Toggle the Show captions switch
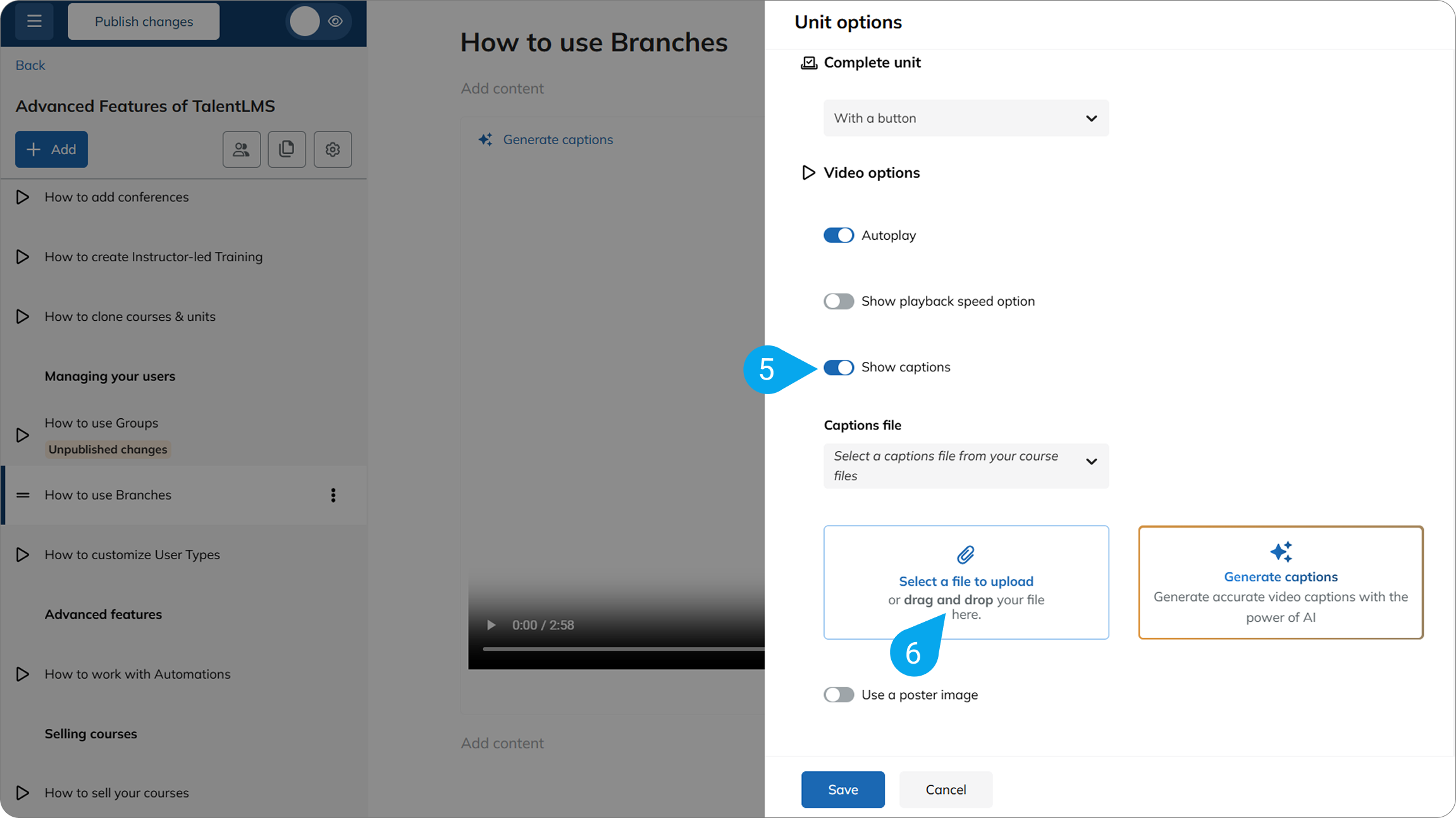Screen dimensions: 1456x818 pyautogui.click(x=839, y=368)
